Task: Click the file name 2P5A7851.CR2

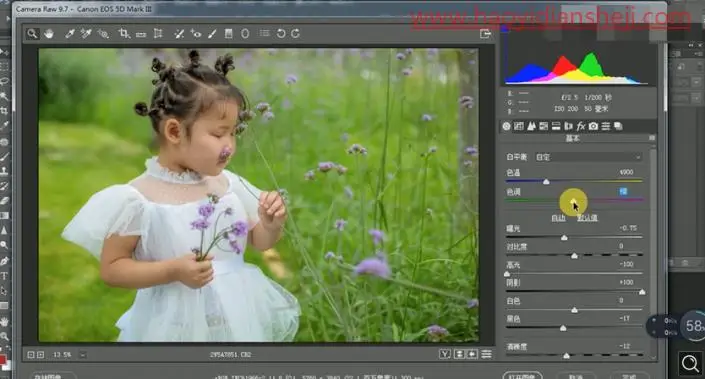Action: coord(230,355)
